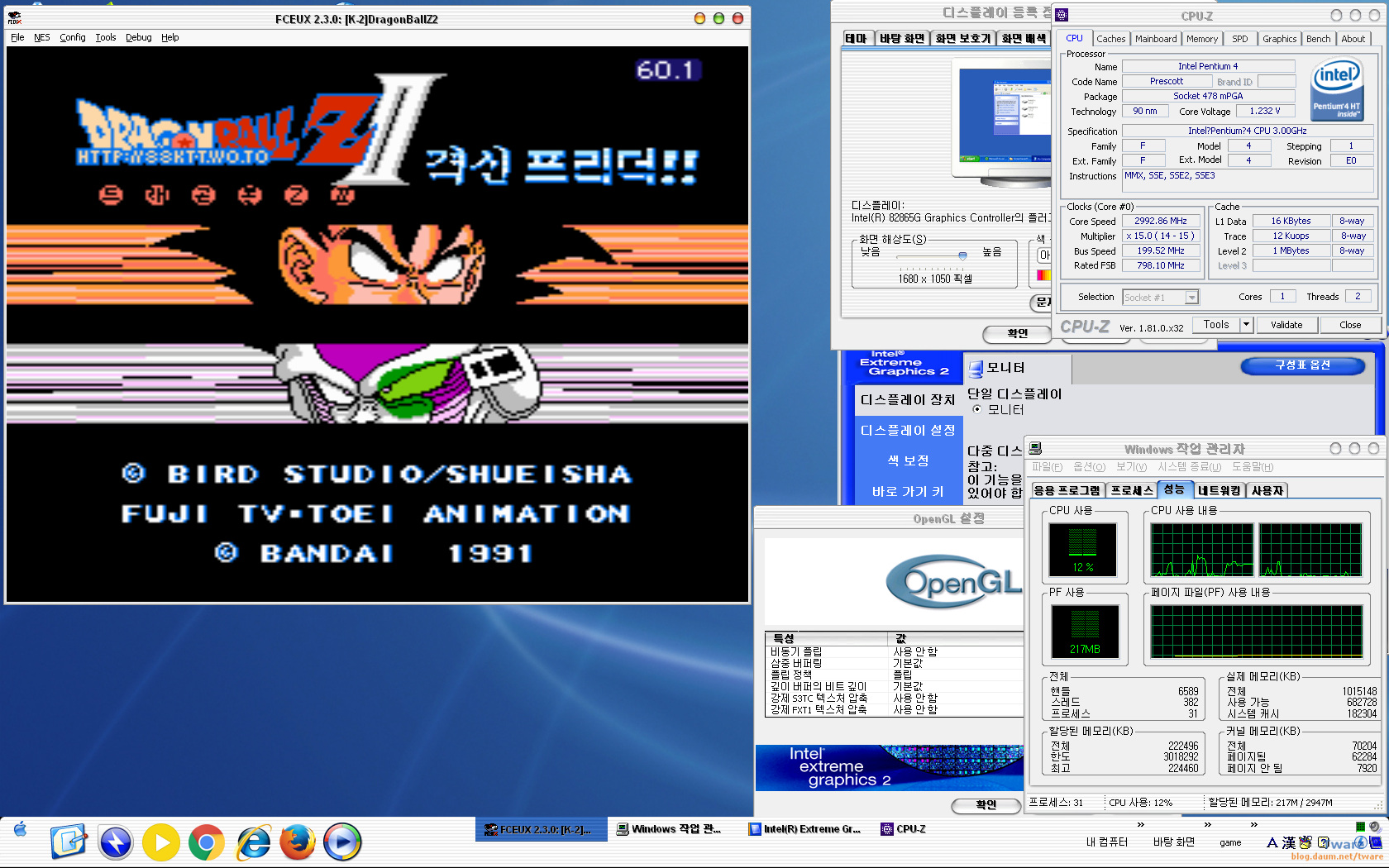Viewport: 1389px width, 868px height.
Task: Select the 화면 보호기 tab
Action: point(962,38)
